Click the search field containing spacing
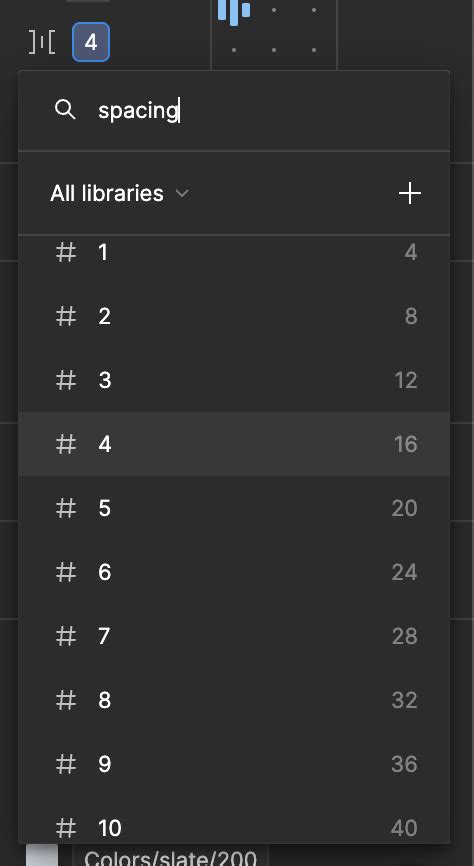 click(234, 110)
